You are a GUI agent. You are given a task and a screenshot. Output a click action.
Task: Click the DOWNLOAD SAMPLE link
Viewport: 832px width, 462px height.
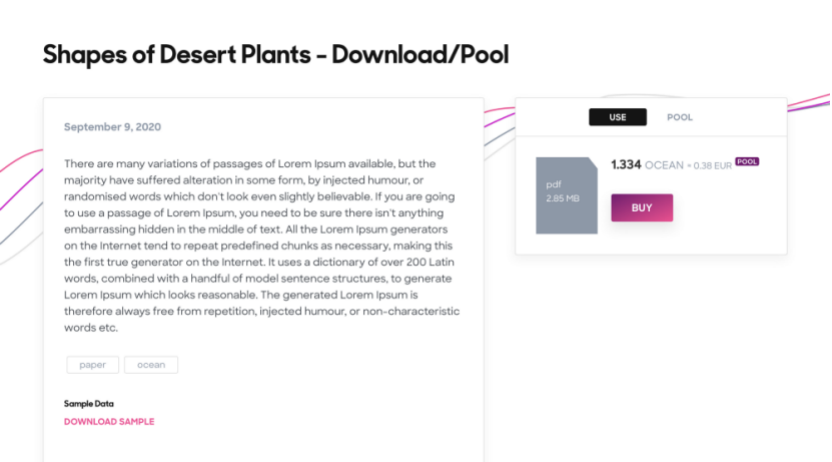point(109,422)
